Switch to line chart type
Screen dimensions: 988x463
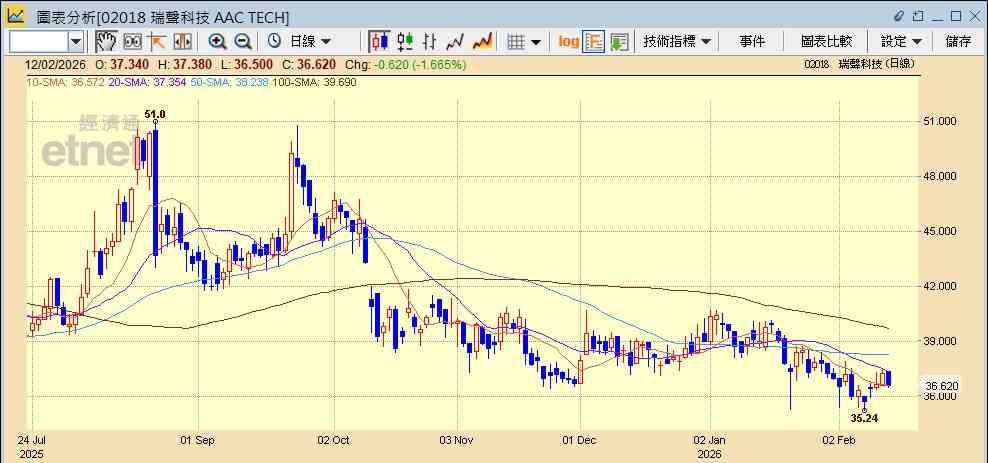point(455,42)
